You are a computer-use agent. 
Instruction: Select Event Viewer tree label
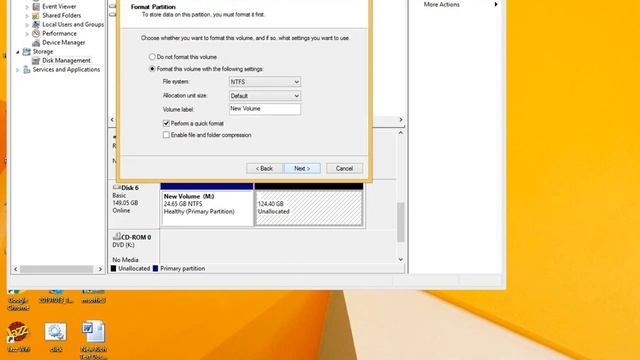coord(59,7)
